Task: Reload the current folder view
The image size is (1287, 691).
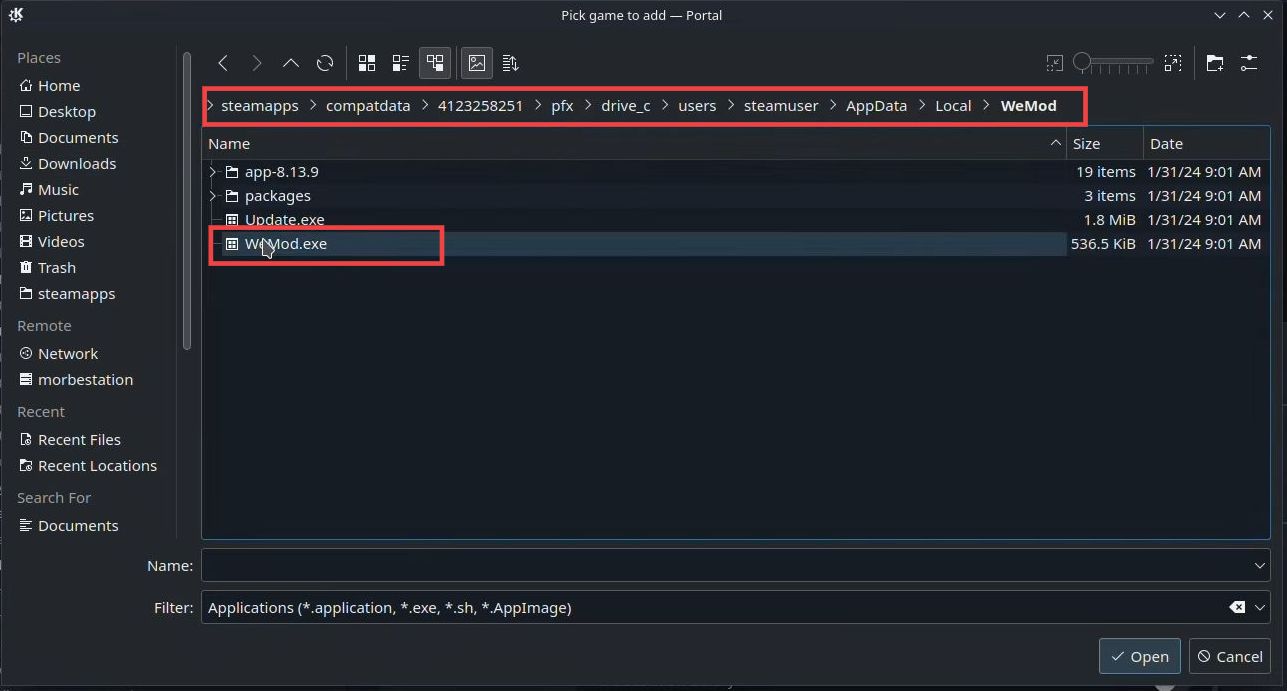Action: [x=325, y=63]
